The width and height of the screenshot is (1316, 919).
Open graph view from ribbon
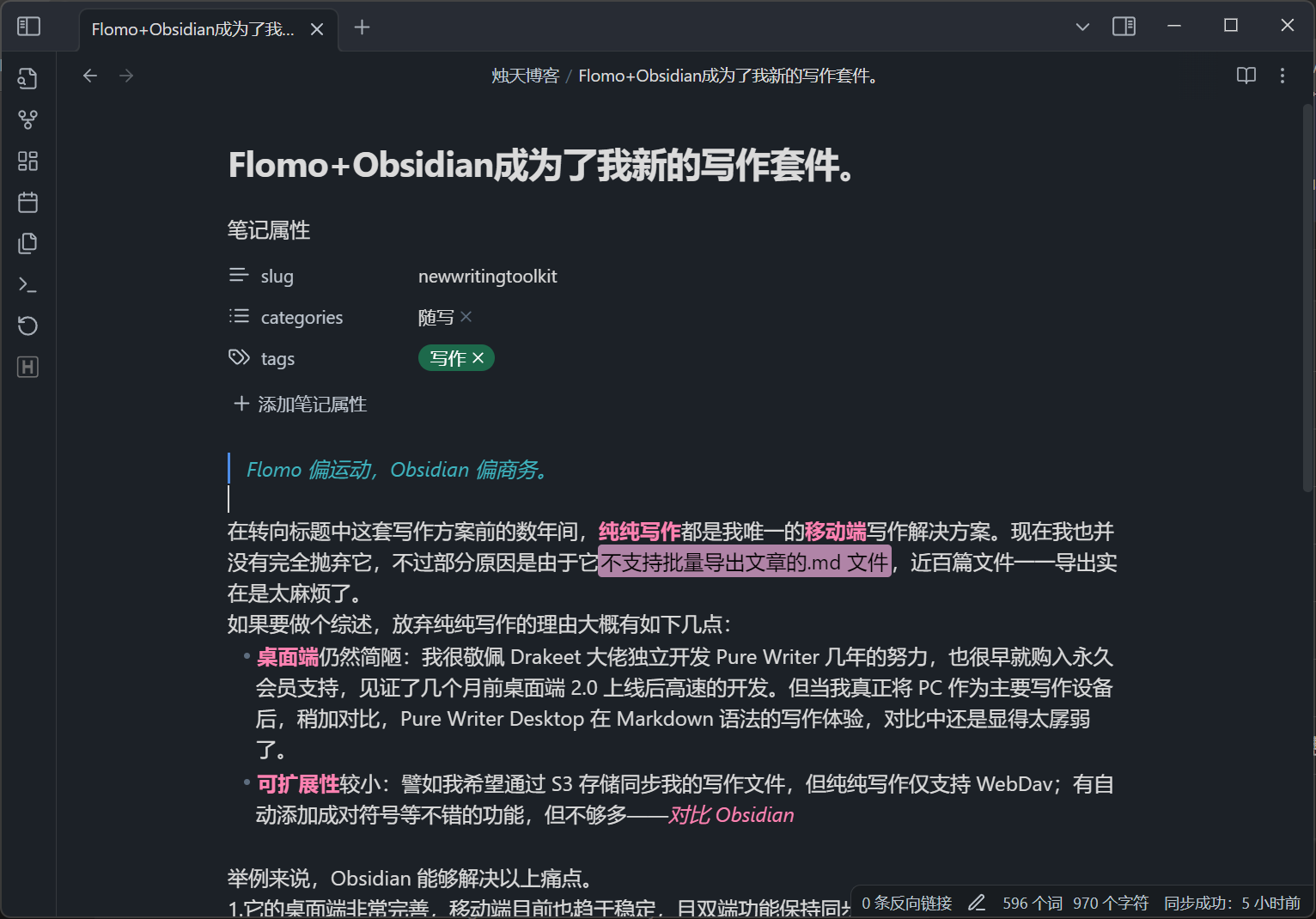pyautogui.click(x=27, y=119)
